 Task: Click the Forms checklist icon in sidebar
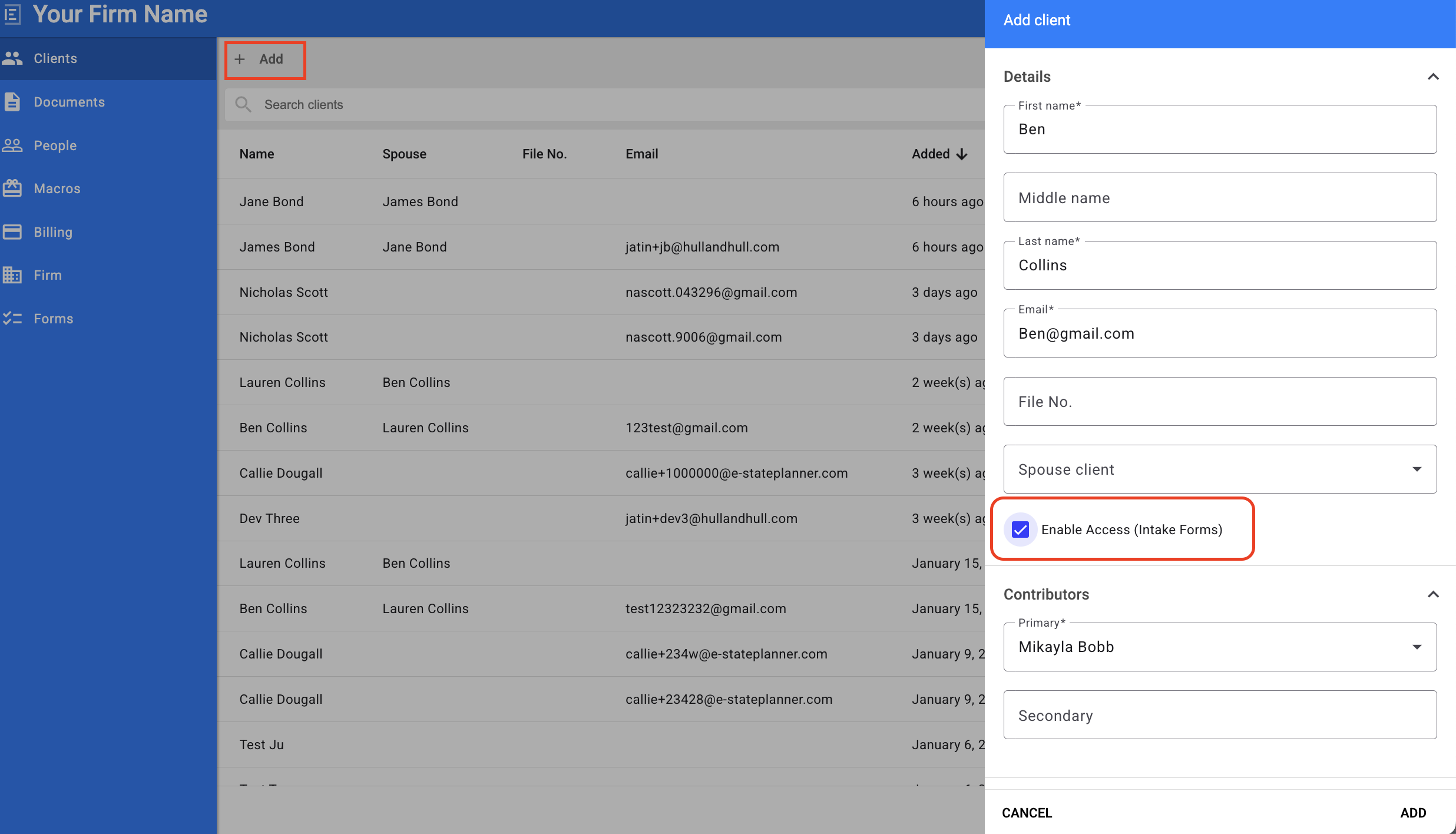point(12,319)
